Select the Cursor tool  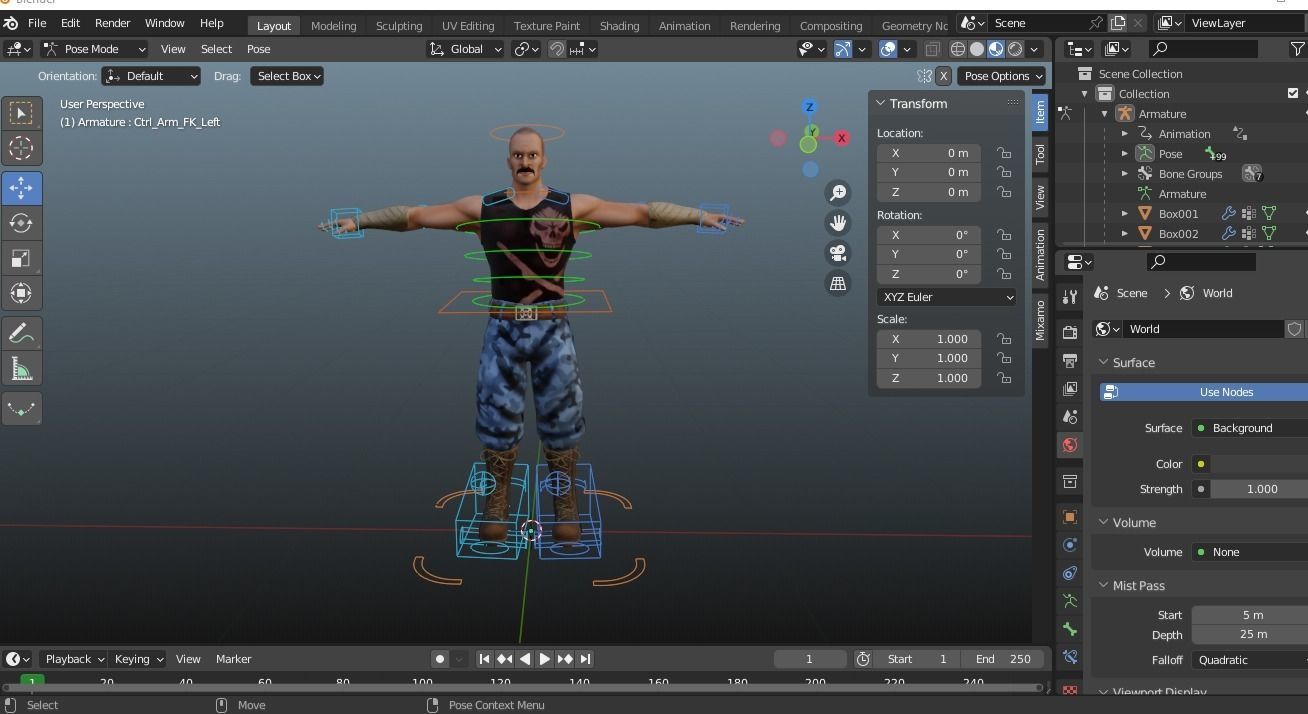pyautogui.click(x=21, y=148)
